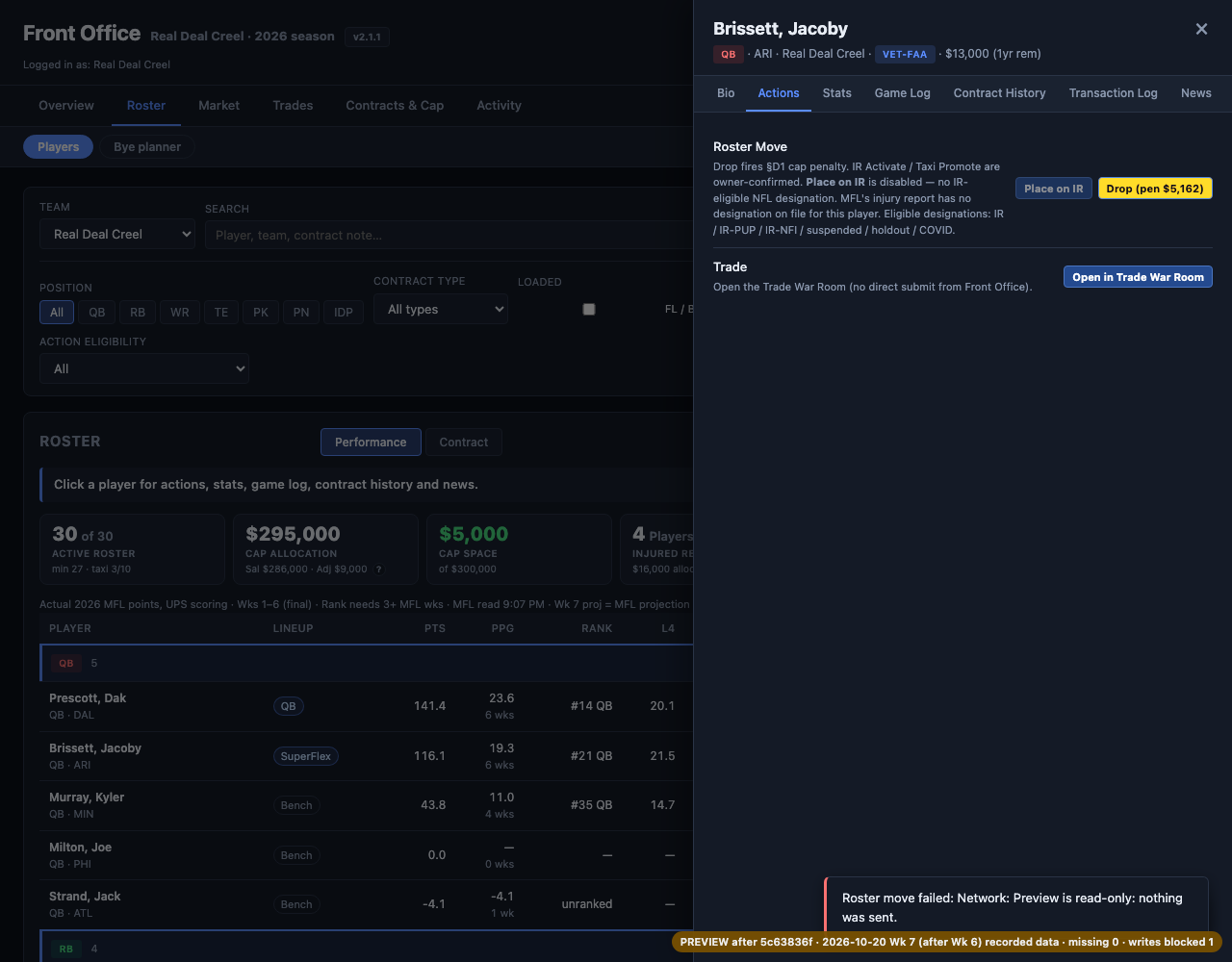This screenshot has height=962, width=1232.
Task: View the News tab
Action: [1196, 93]
